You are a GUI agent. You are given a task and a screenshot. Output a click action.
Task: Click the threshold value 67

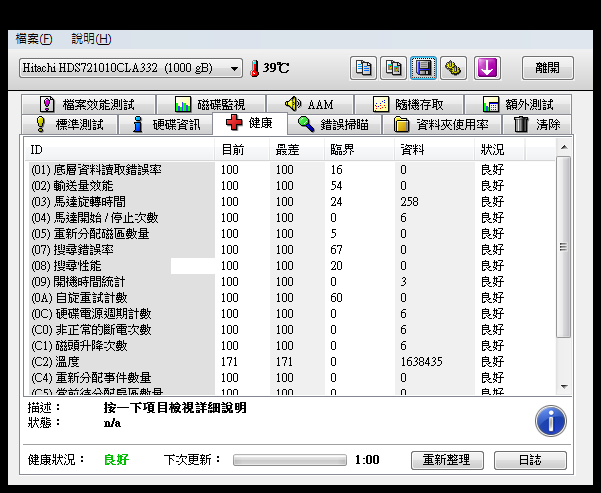click(336, 250)
